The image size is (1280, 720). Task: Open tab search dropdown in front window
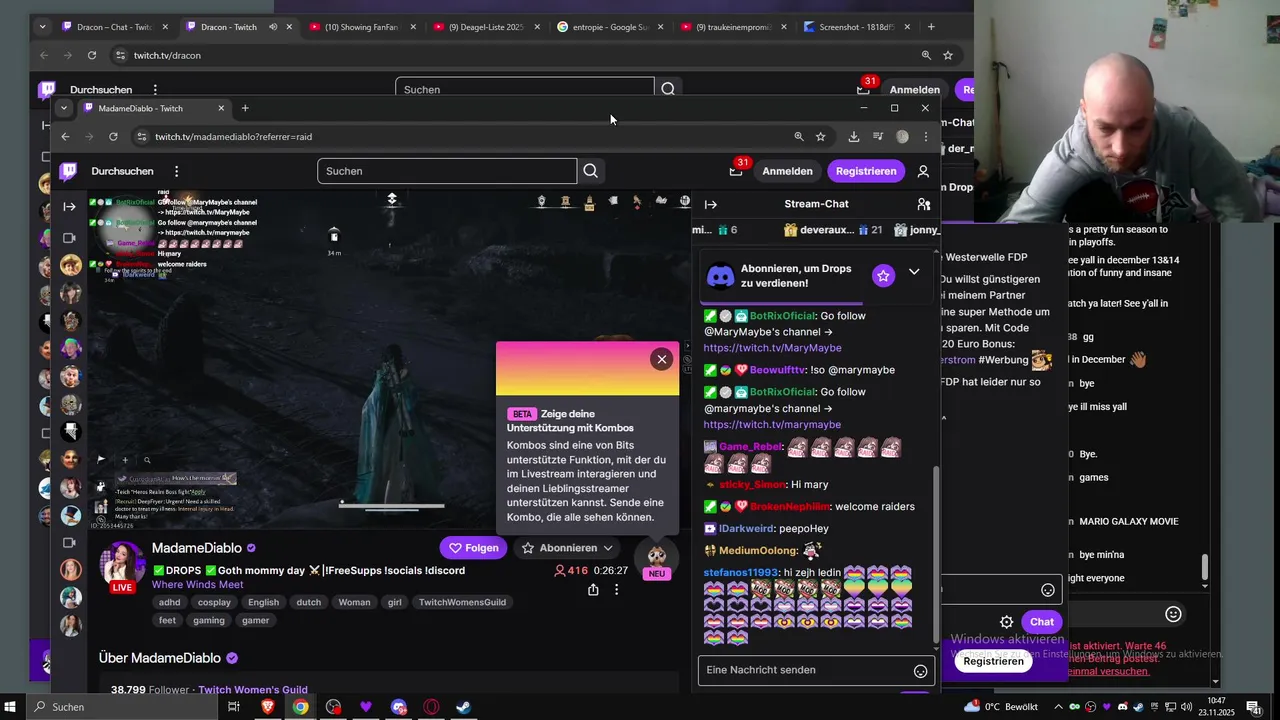pyautogui.click(x=64, y=108)
